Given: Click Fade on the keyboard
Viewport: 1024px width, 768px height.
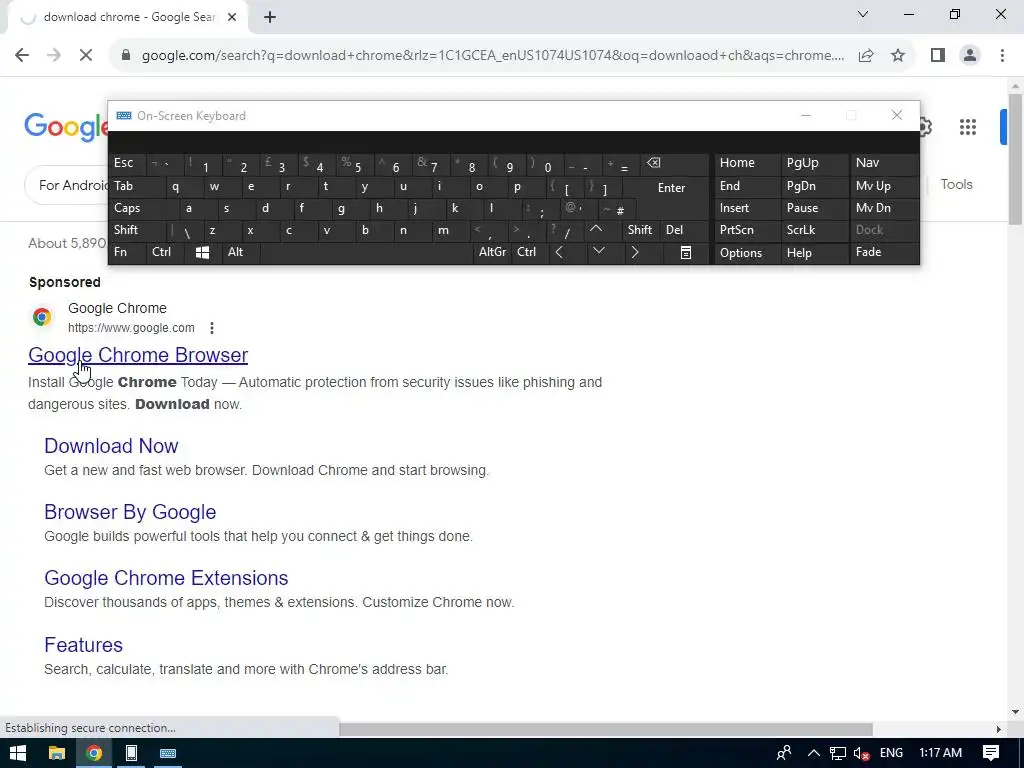Looking at the screenshot, I should [x=884, y=252].
